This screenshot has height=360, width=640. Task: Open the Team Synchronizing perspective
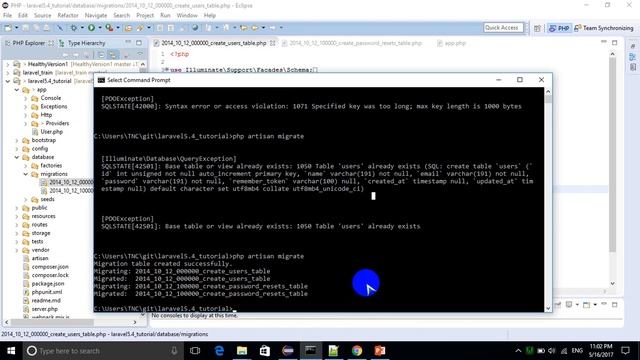(x=604, y=28)
